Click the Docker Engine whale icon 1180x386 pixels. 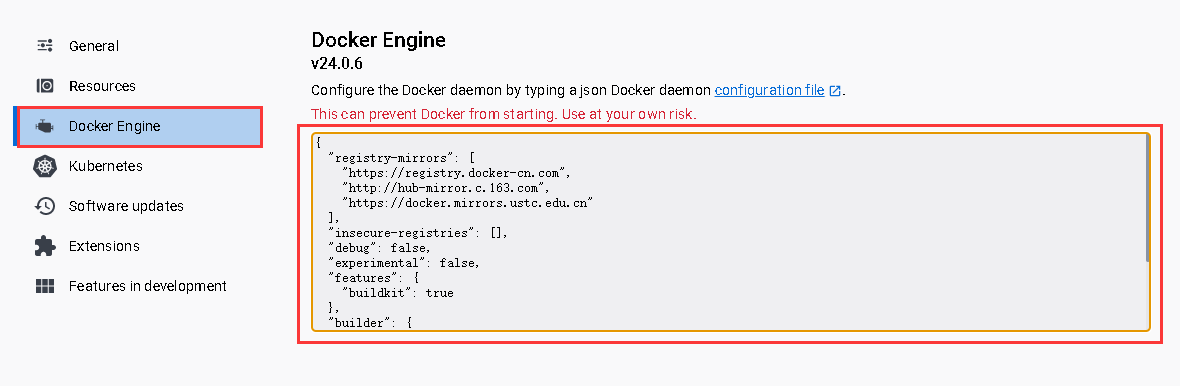(45, 126)
